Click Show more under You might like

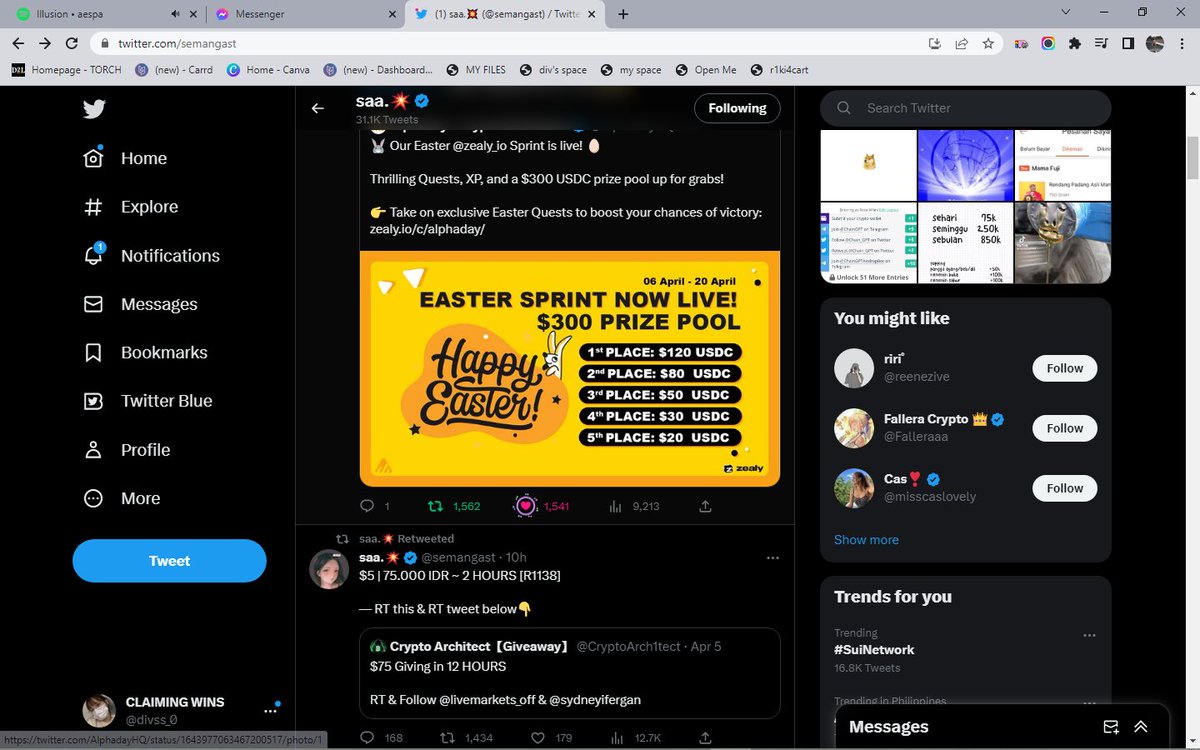(x=866, y=539)
